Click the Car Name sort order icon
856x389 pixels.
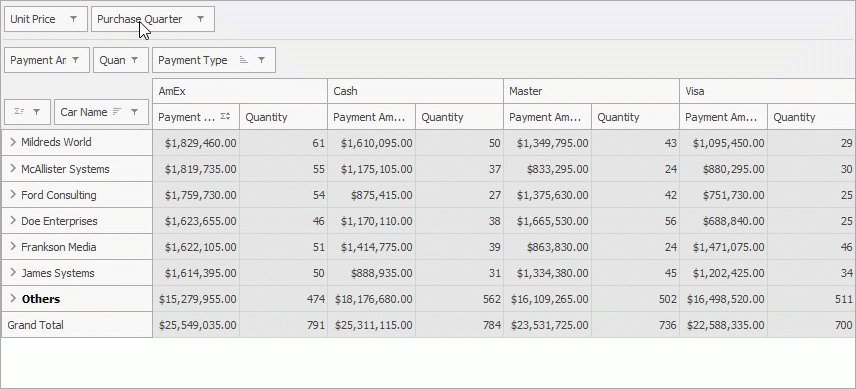pos(116,112)
